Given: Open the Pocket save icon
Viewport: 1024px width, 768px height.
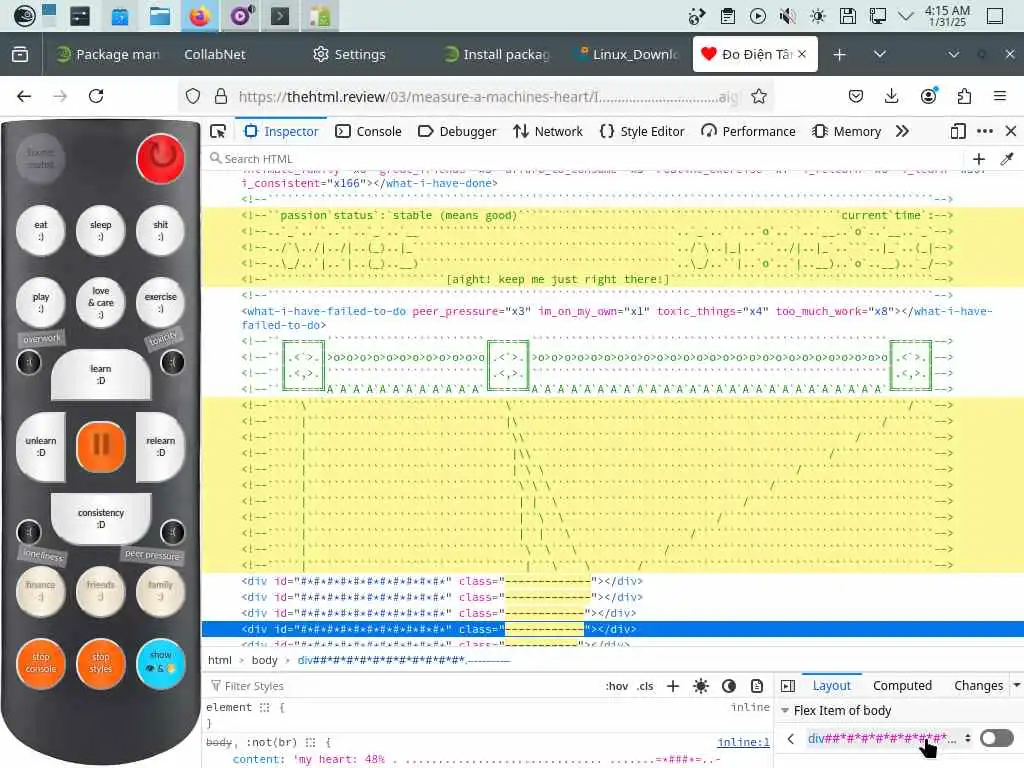Looking at the screenshot, I should pyautogui.click(x=856, y=97).
